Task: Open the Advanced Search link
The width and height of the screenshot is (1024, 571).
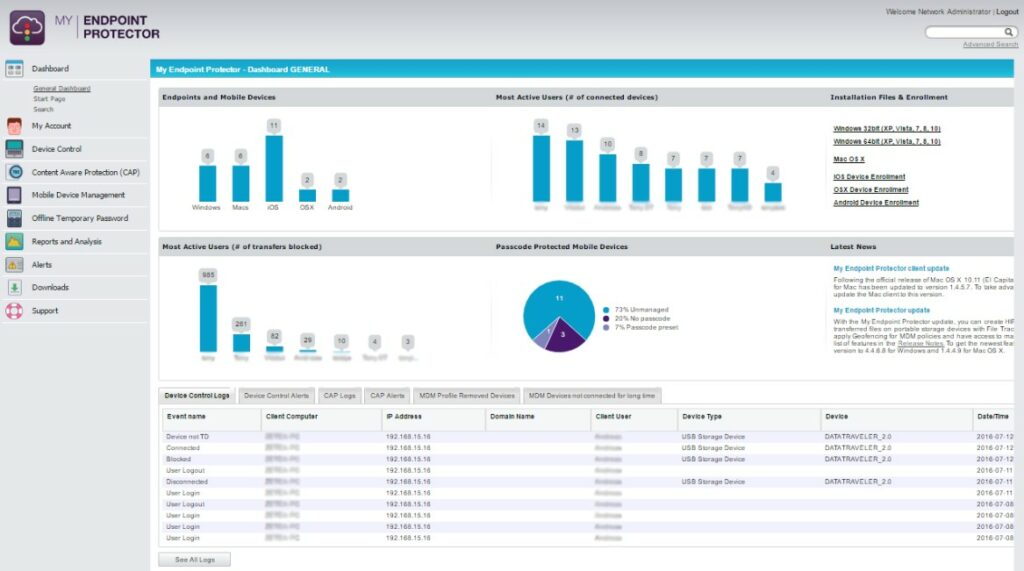Action: [x=990, y=45]
